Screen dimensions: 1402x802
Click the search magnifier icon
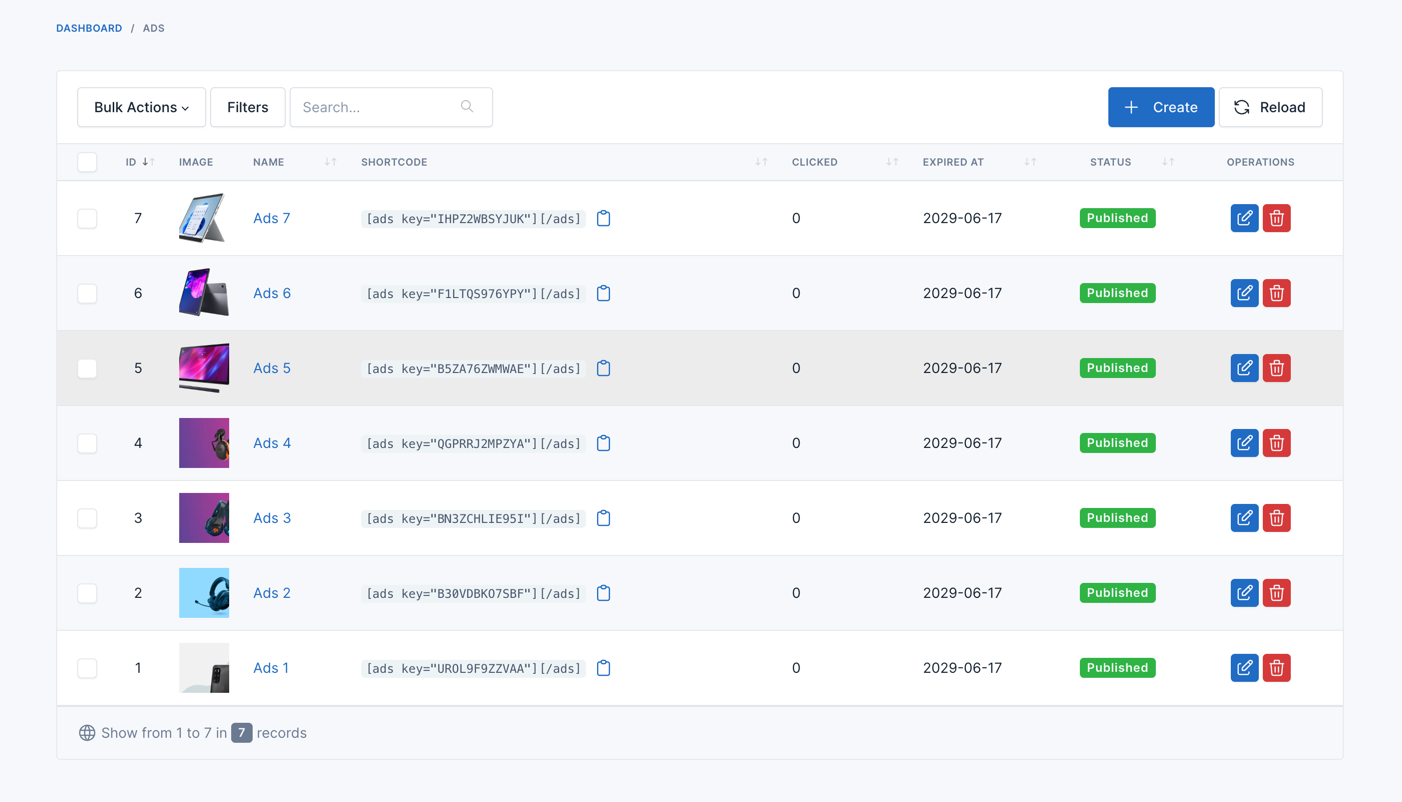pyautogui.click(x=467, y=107)
